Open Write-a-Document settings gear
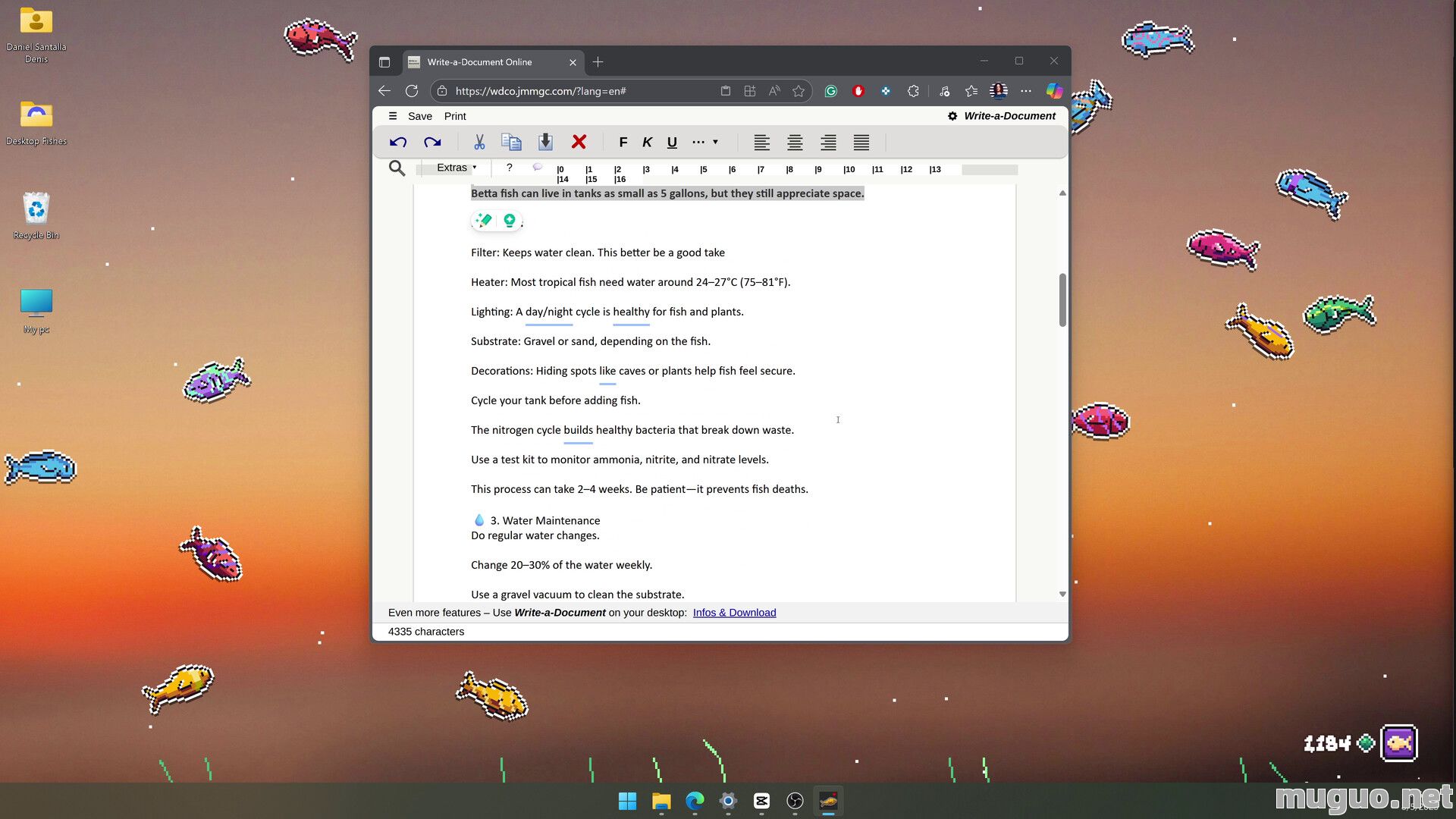The image size is (1456, 819). point(952,116)
